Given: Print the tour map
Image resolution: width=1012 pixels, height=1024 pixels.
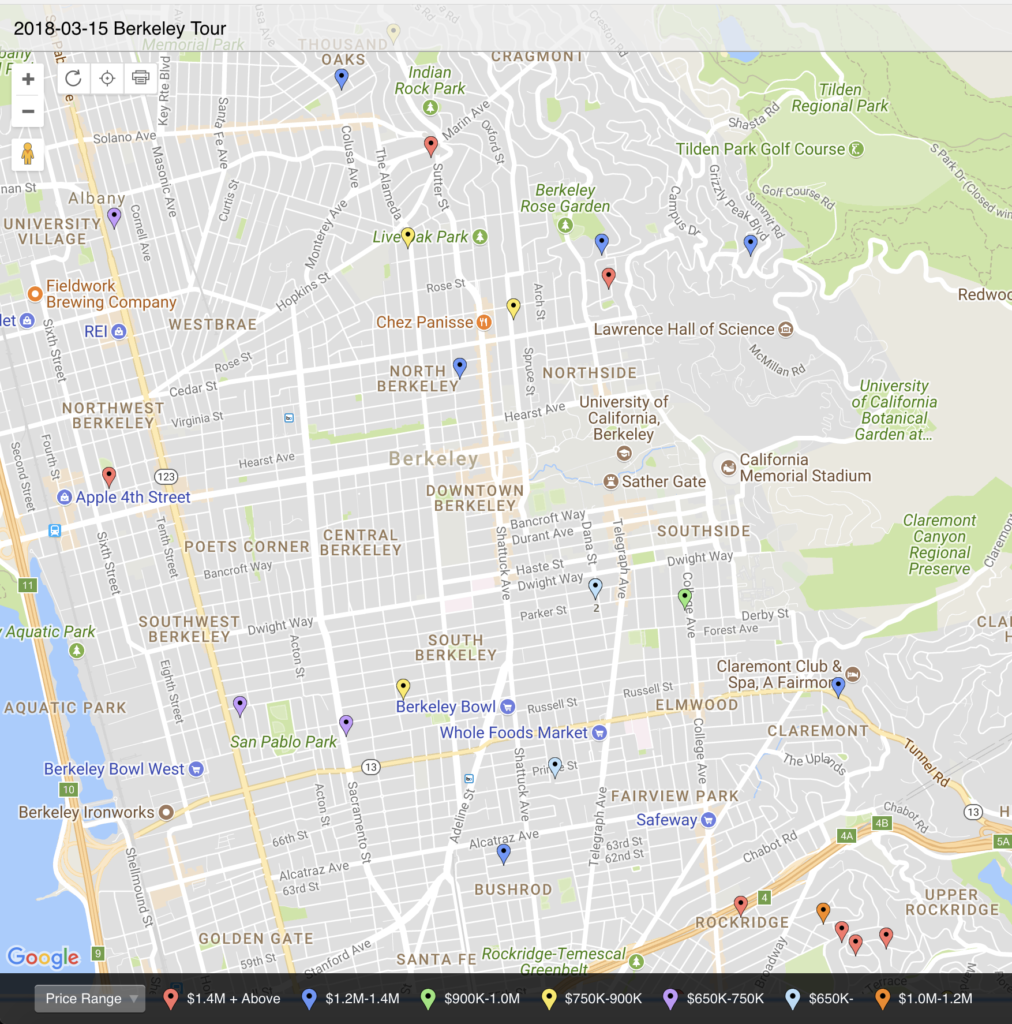Looking at the screenshot, I should (x=140, y=78).
